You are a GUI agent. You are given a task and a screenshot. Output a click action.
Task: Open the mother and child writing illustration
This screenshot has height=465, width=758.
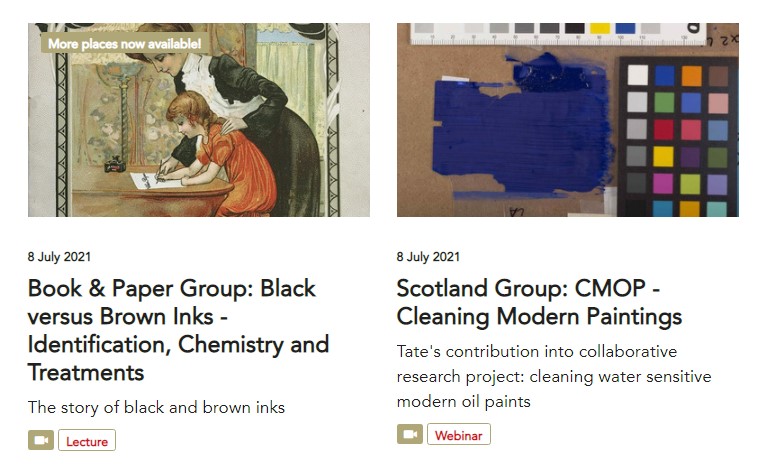(x=199, y=120)
